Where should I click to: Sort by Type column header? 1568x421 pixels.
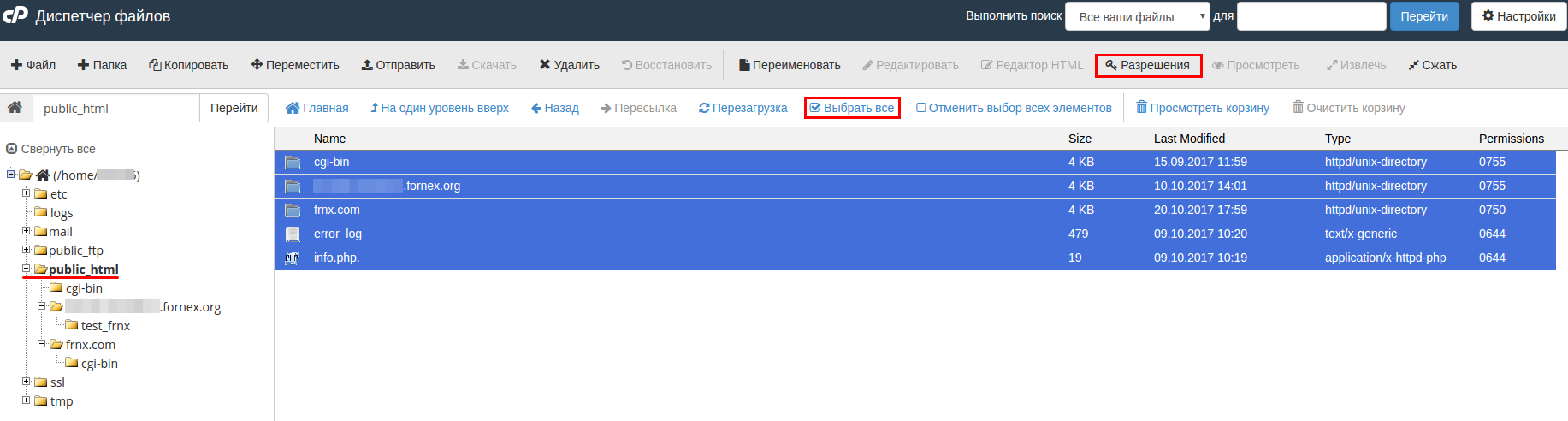pos(1338,139)
